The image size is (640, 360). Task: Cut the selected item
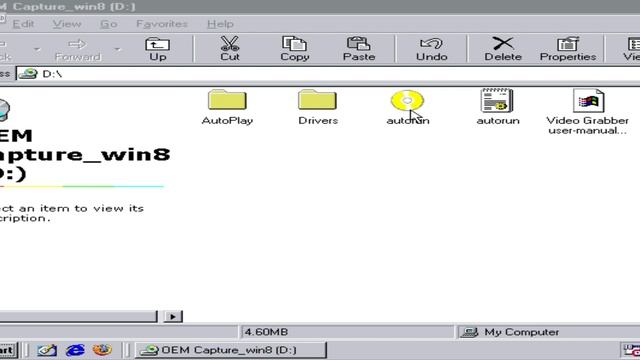coord(230,49)
